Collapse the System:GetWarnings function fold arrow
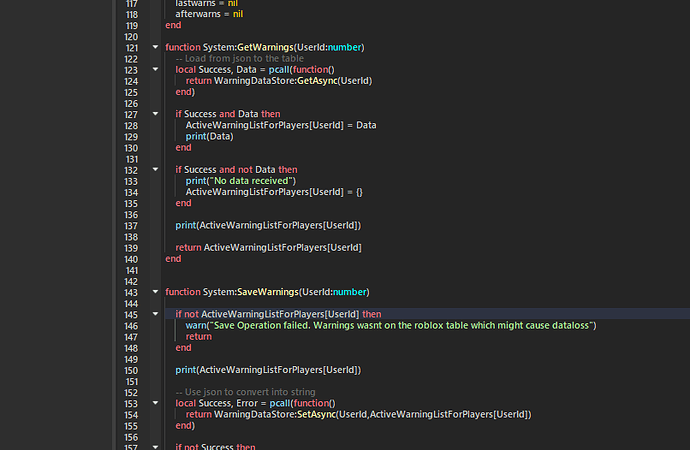The image size is (690, 450). pos(154,47)
